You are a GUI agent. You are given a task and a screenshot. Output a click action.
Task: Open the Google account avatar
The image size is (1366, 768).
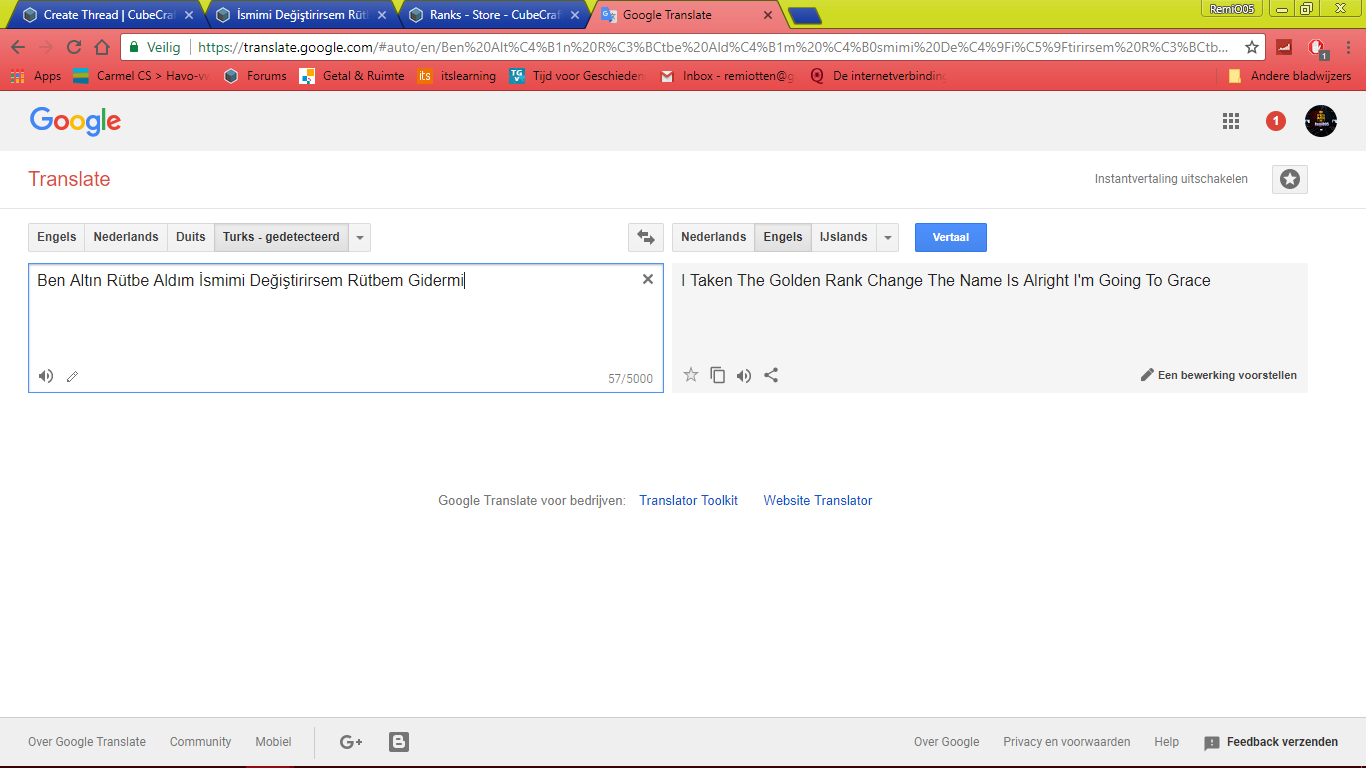pyautogui.click(x=1321, y=121)
